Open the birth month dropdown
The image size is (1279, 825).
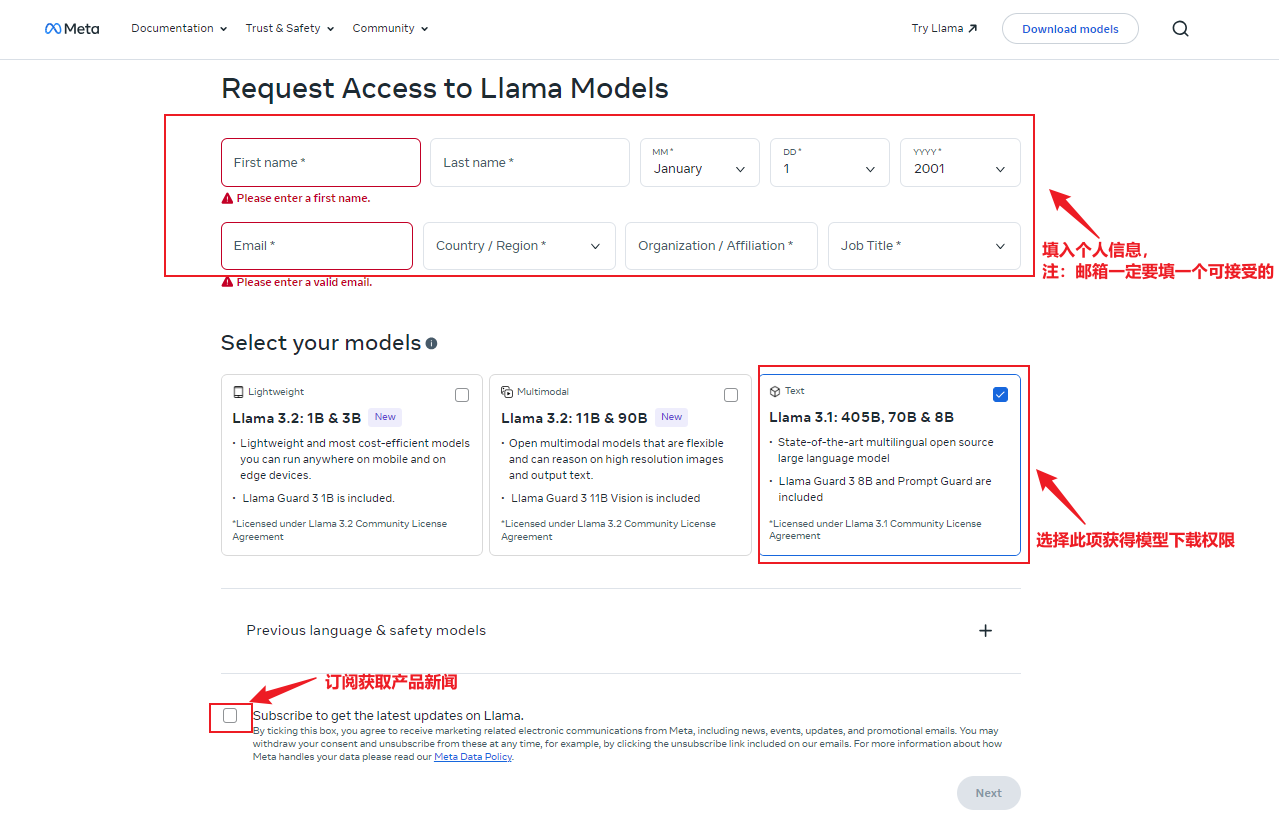click(x=699, y=163)
